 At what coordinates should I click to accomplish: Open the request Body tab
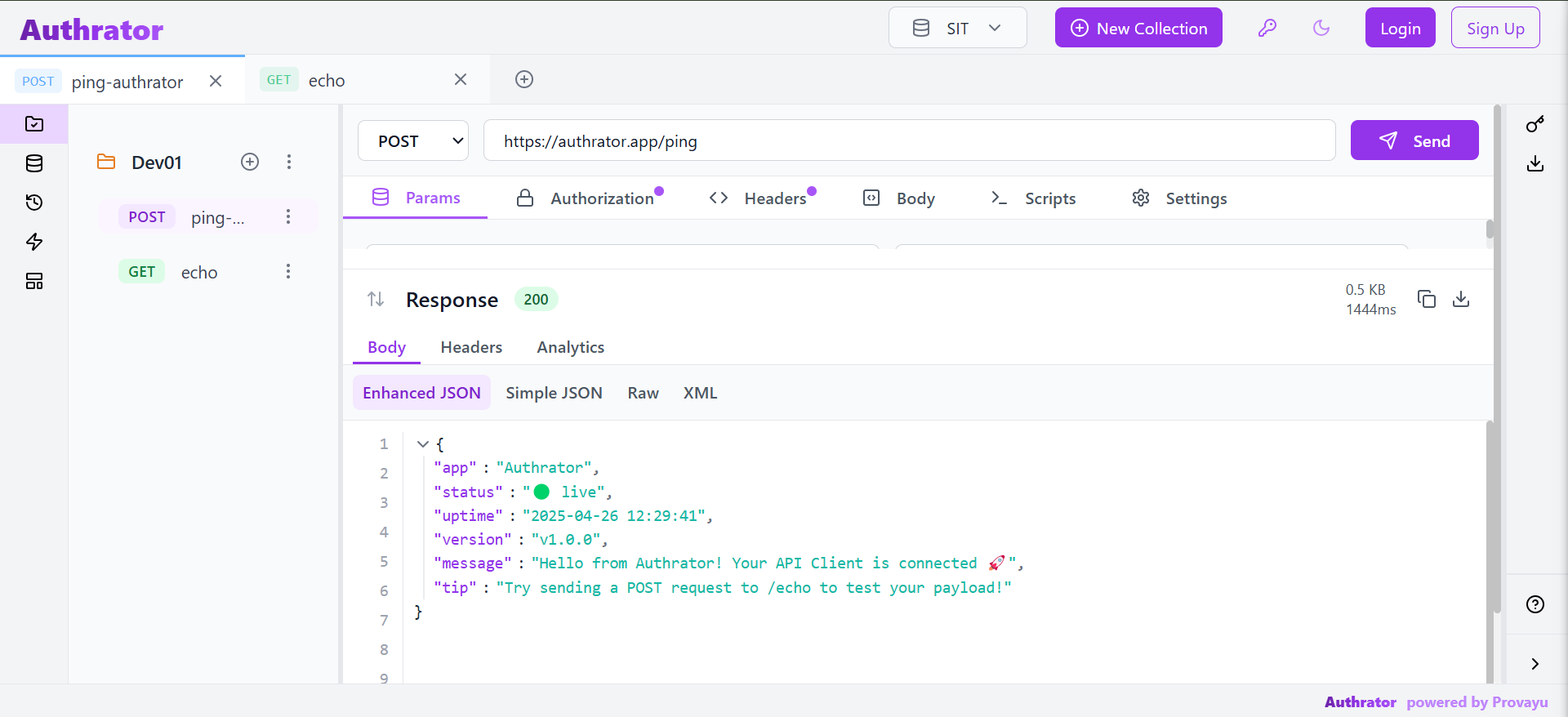pos(899,198)
